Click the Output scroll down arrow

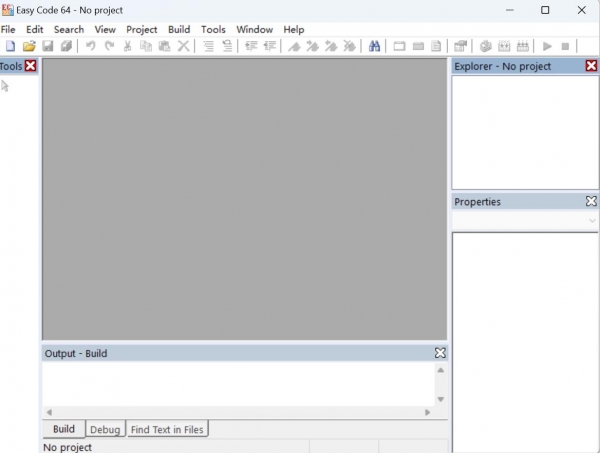(440, 399)
